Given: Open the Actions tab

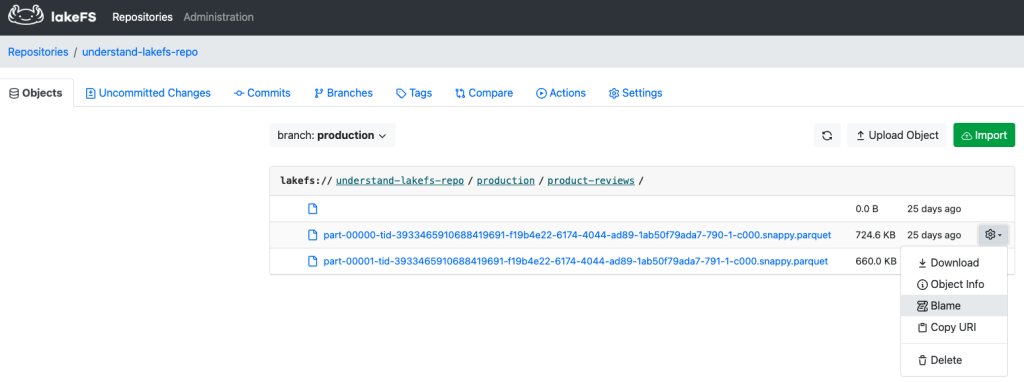Looking at the screenshot, I should (561, 93).
